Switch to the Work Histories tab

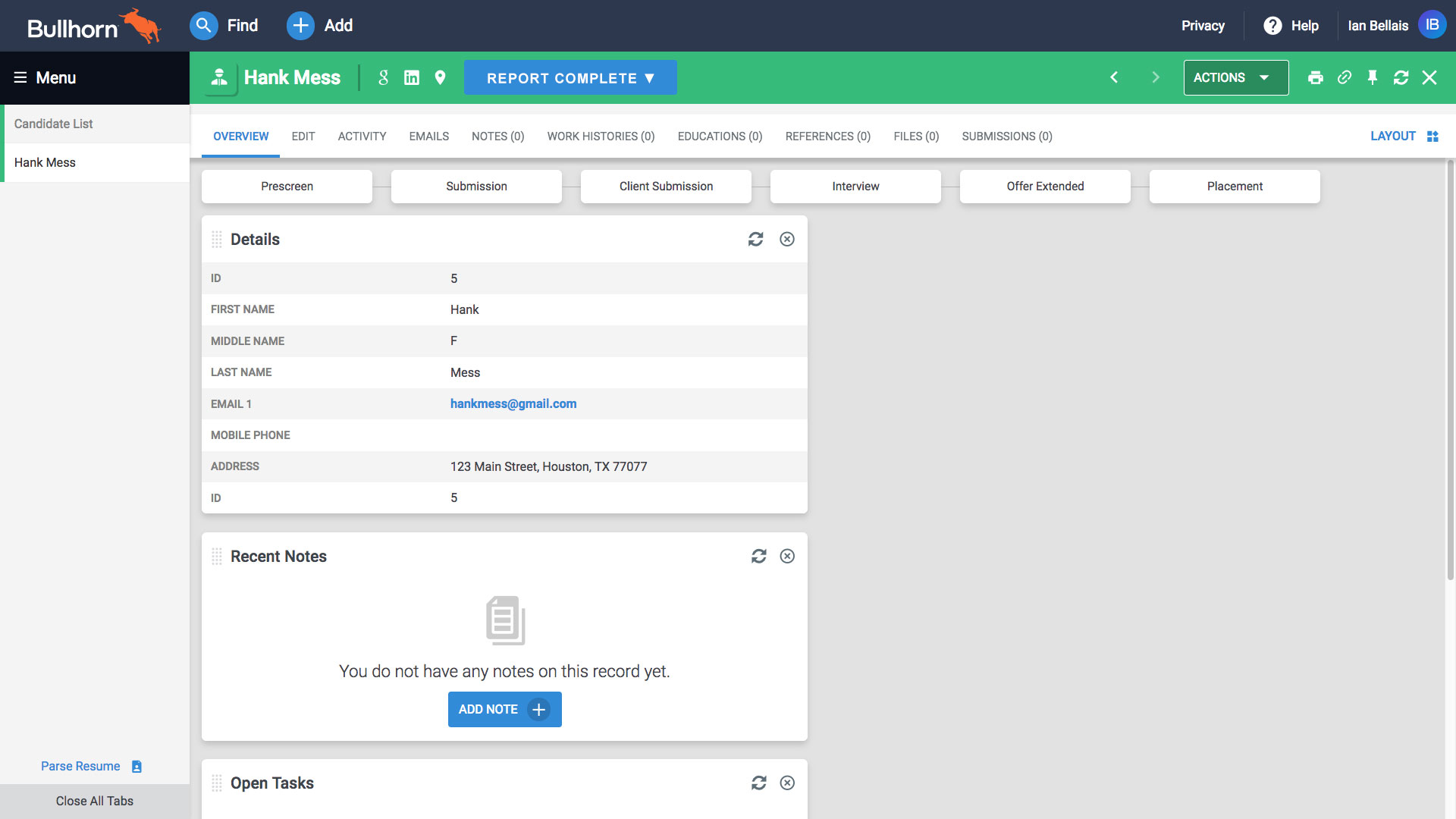(601, 136)
